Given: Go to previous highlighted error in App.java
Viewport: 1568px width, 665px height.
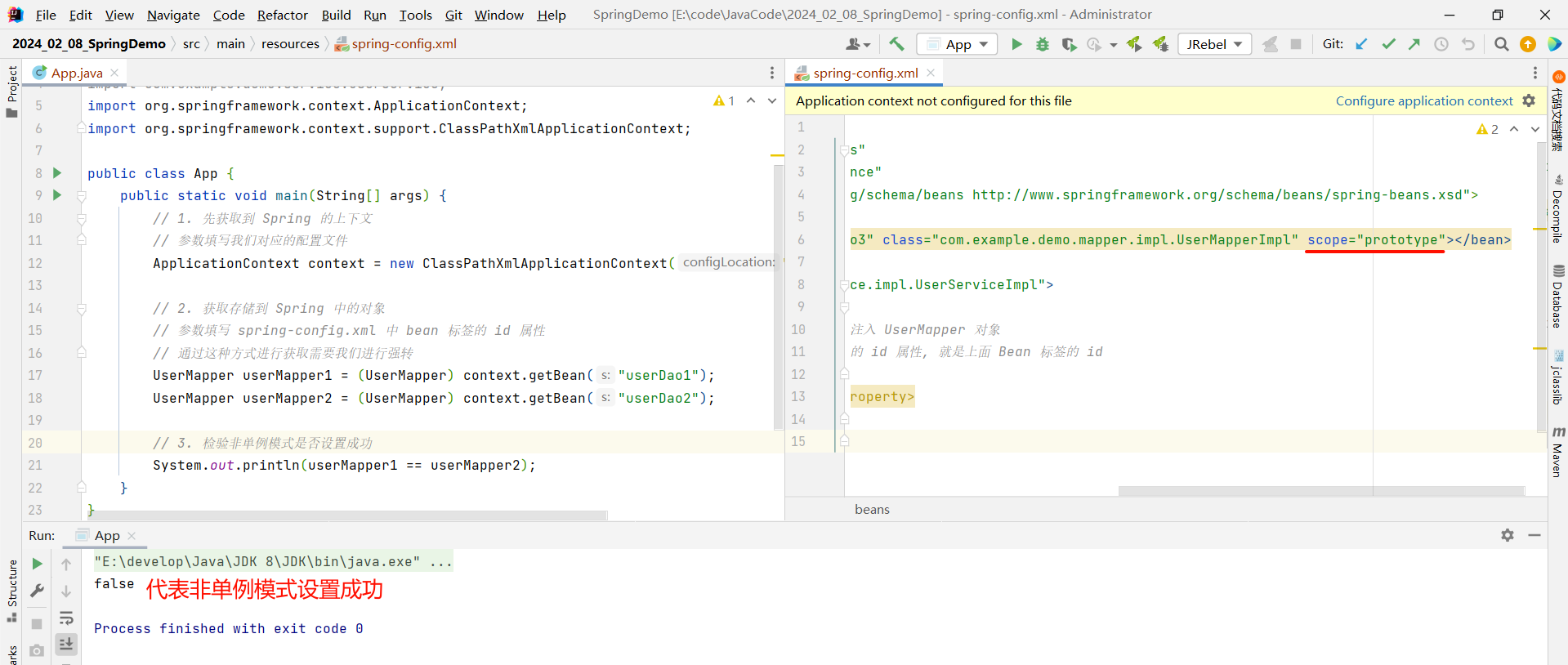Looking at the screenshot, I should [x=751, y=100].
